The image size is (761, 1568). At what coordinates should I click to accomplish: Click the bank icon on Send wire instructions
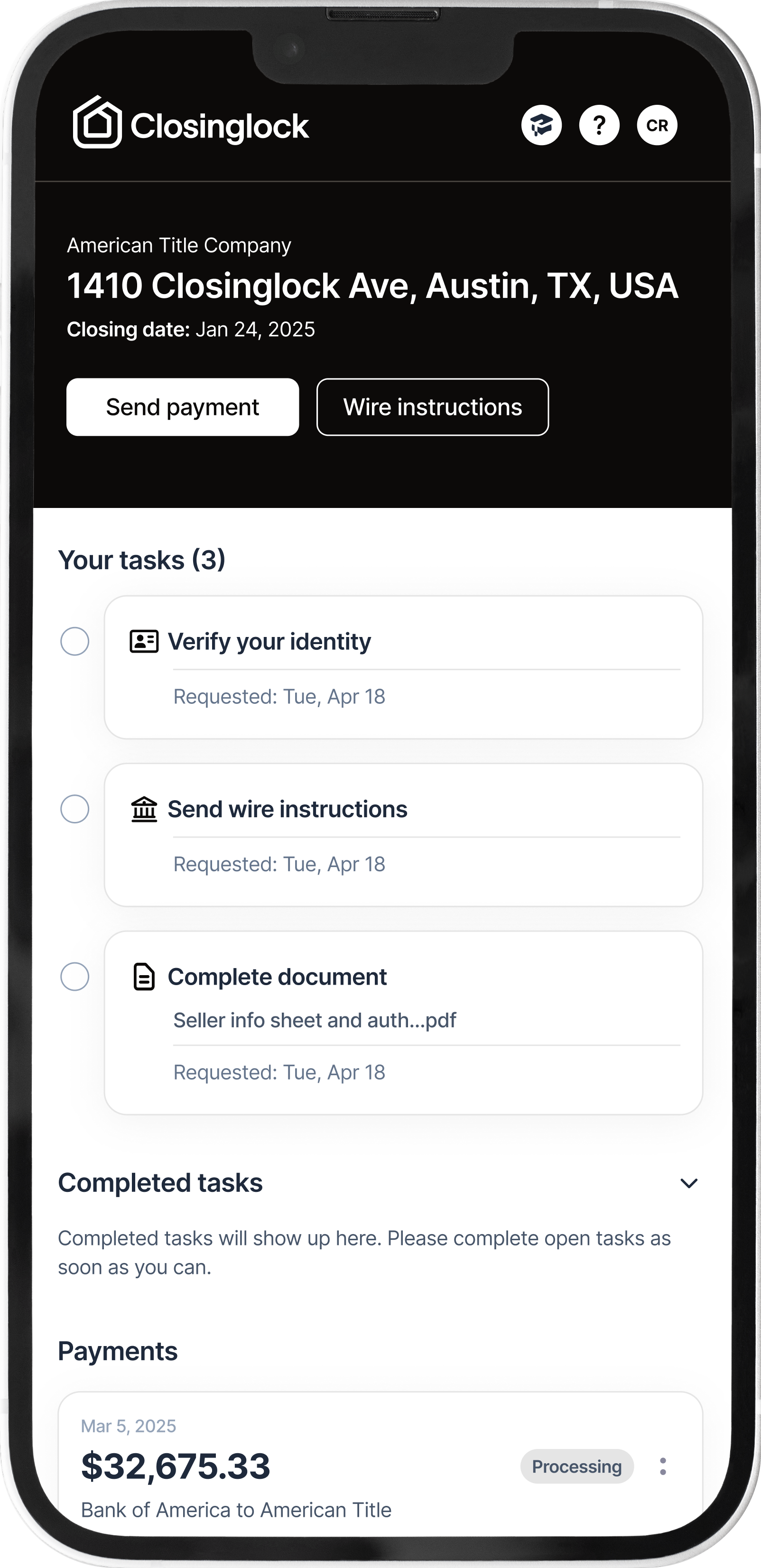(x=144, y=810)
